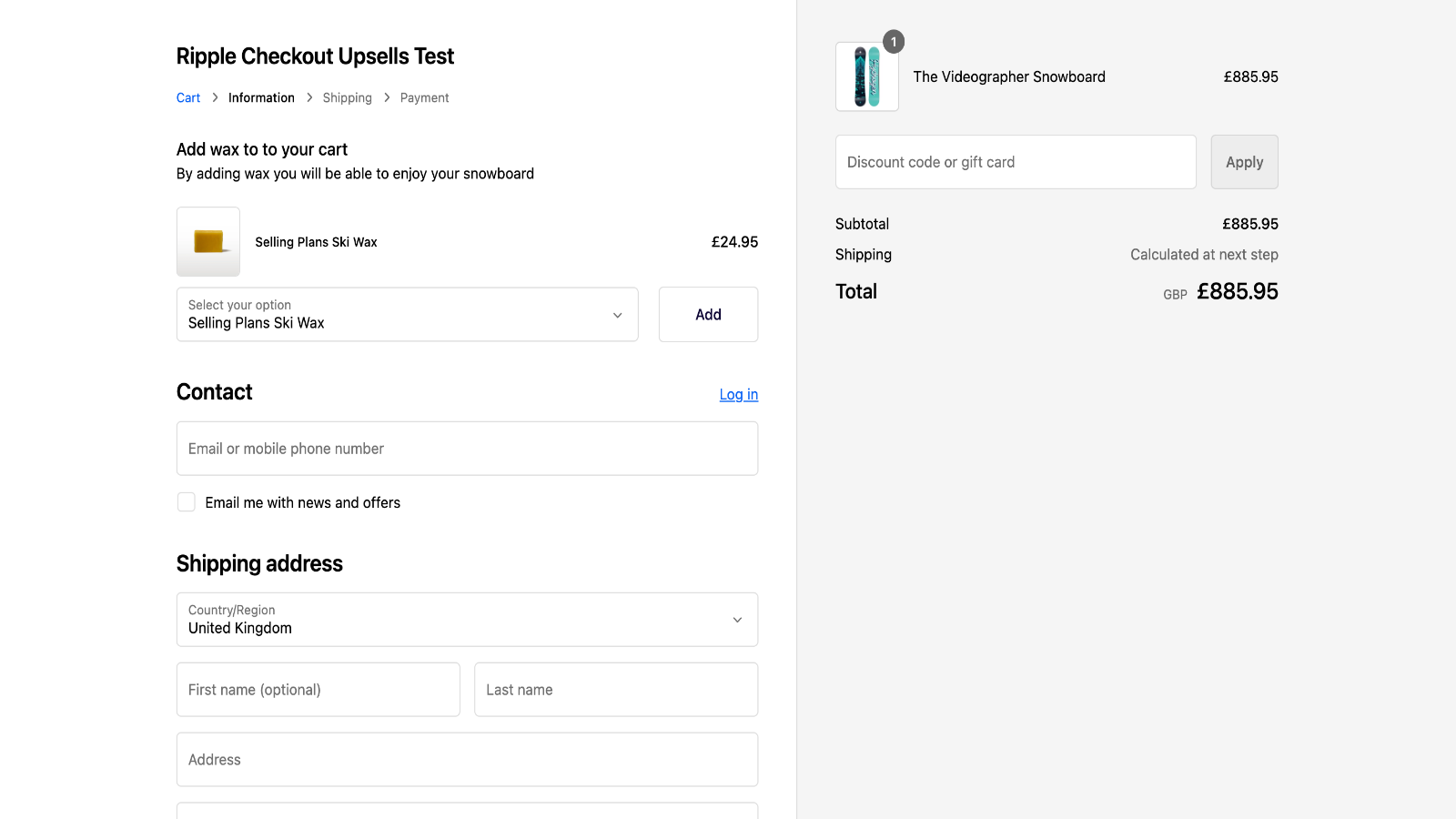Go back to Cart in breadcrumb
Viewport: 1456px width, 819px height.
coord(188,98)
